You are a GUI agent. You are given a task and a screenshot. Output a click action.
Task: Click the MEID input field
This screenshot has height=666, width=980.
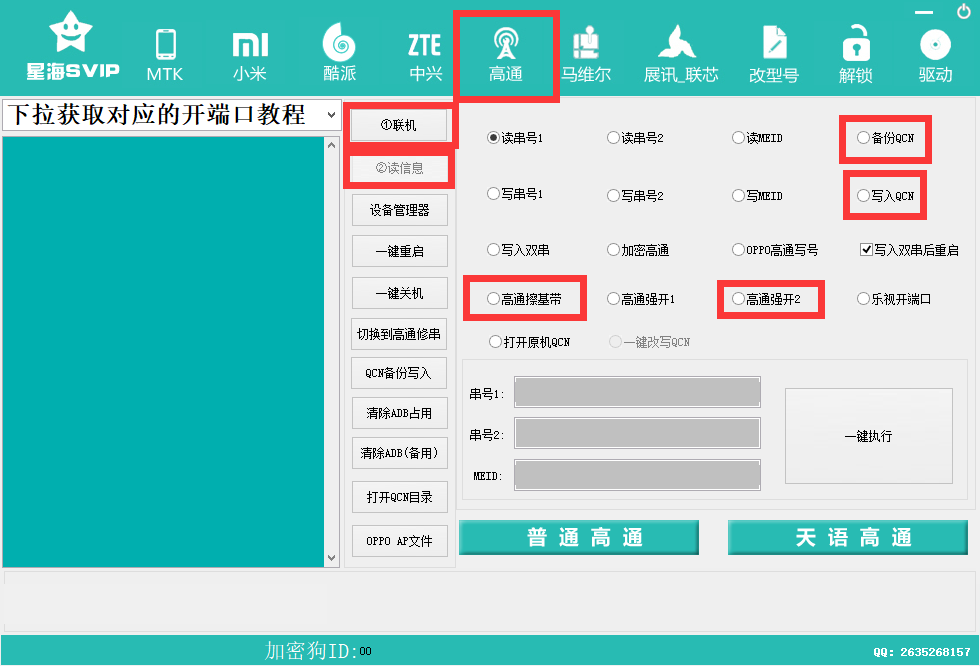coord(638,475)
